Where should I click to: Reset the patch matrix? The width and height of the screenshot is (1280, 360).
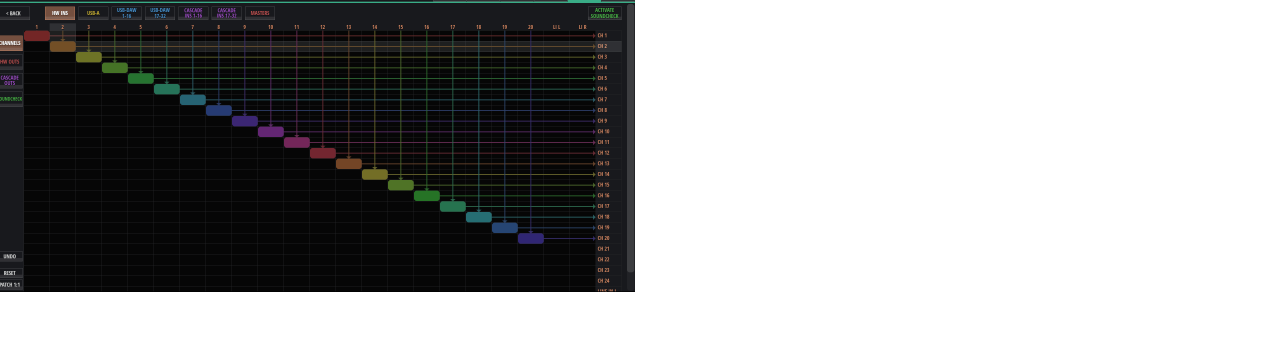pyautogui.click(x=11, y=273)
